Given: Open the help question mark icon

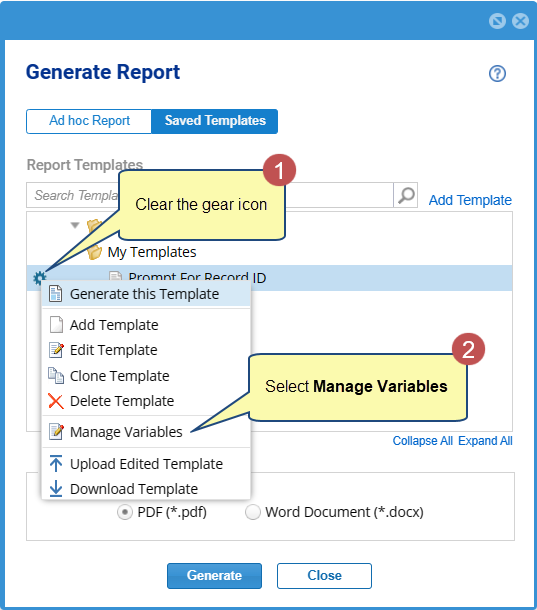Looking at the screenshot, I should (x=497, y=73).
